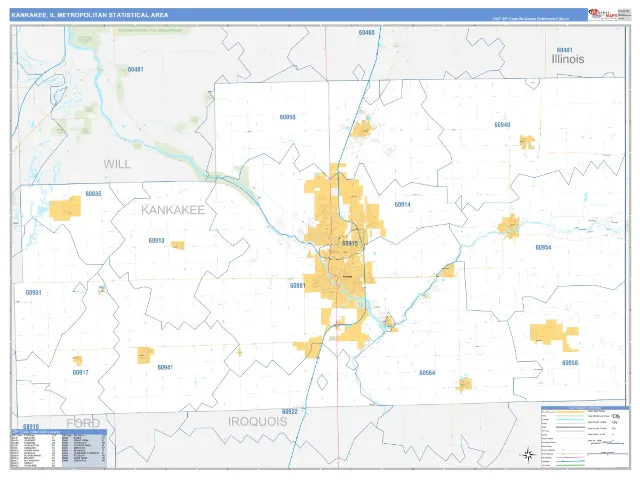Click ZIP code label 60917
This screenshot has height=480, width=640.
click(x=80, y=373)
